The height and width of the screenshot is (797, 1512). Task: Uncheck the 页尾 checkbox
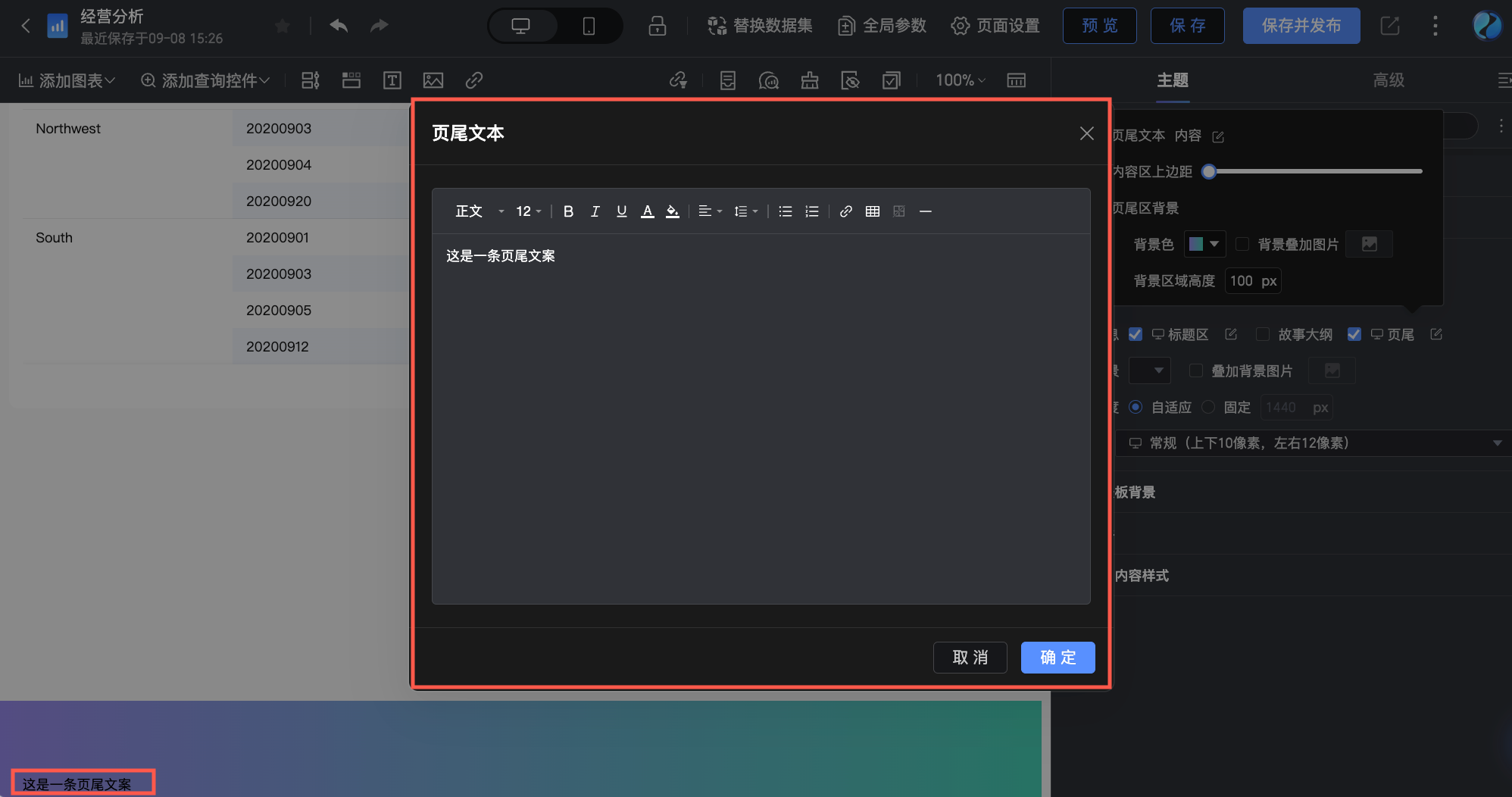click(1354, 334)
